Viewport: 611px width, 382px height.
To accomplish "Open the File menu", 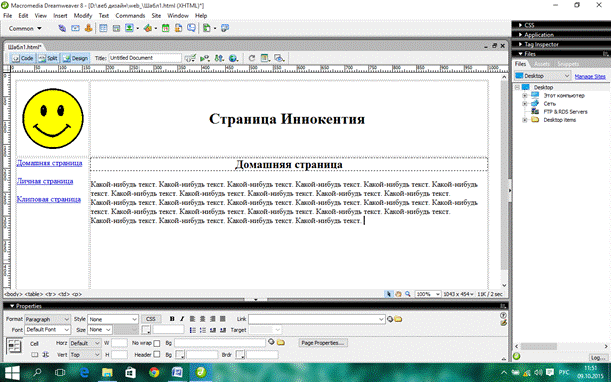I will [7, 16].
